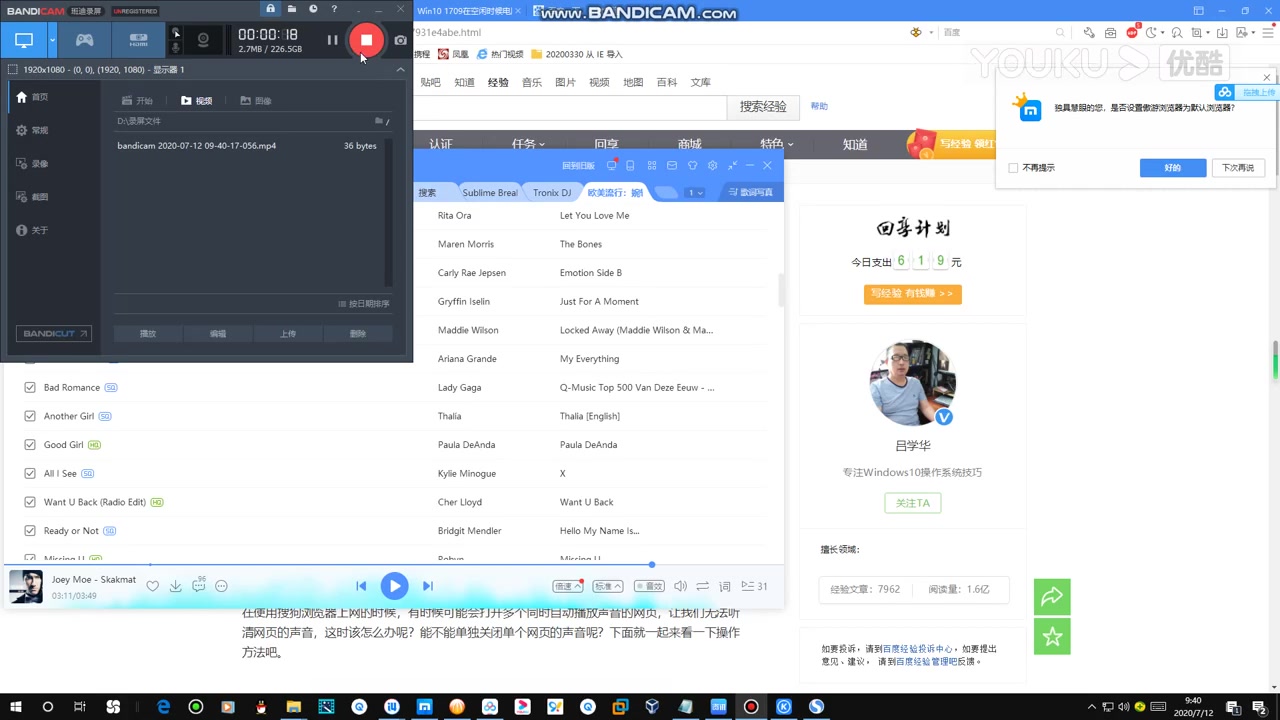Show lyrics with the 词 icon
This screenshot has height=720, width=1280.
point(725,586)
